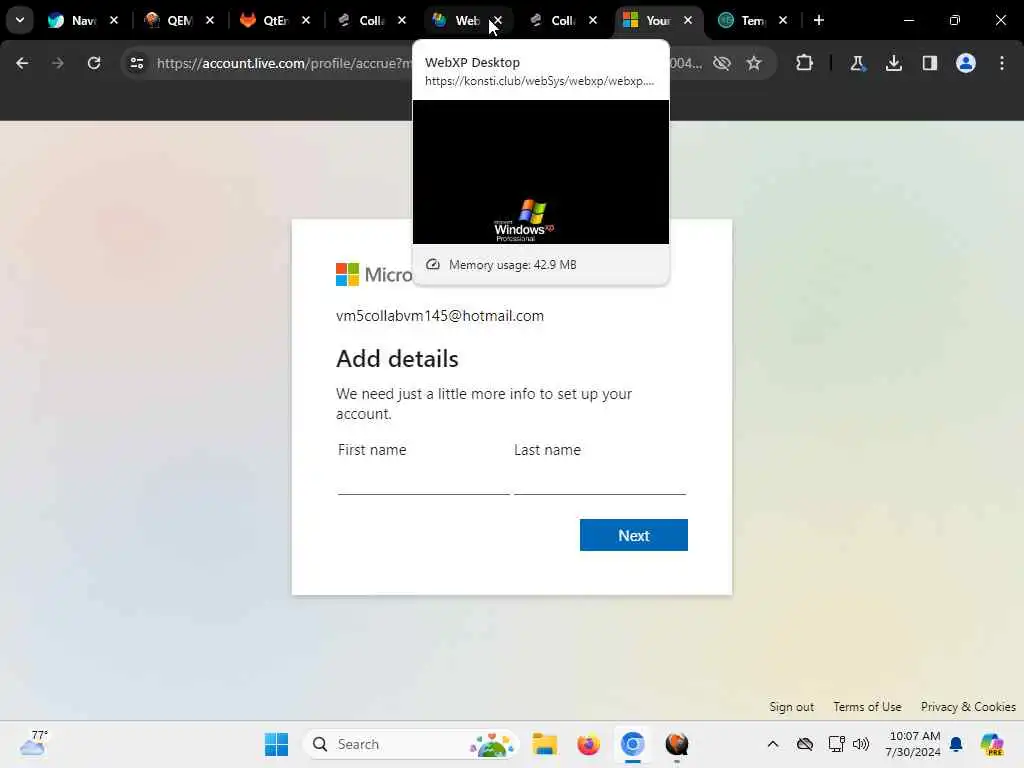Close the Tem tab

click(x=783, y=20)
